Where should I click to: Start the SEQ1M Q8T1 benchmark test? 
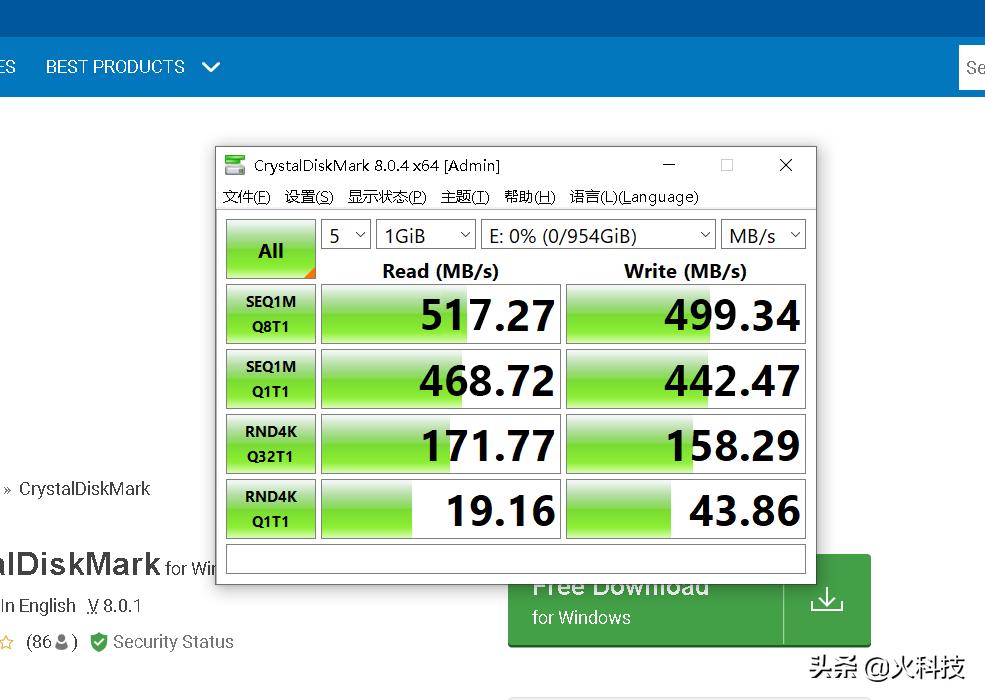click(x=270, y=313)
